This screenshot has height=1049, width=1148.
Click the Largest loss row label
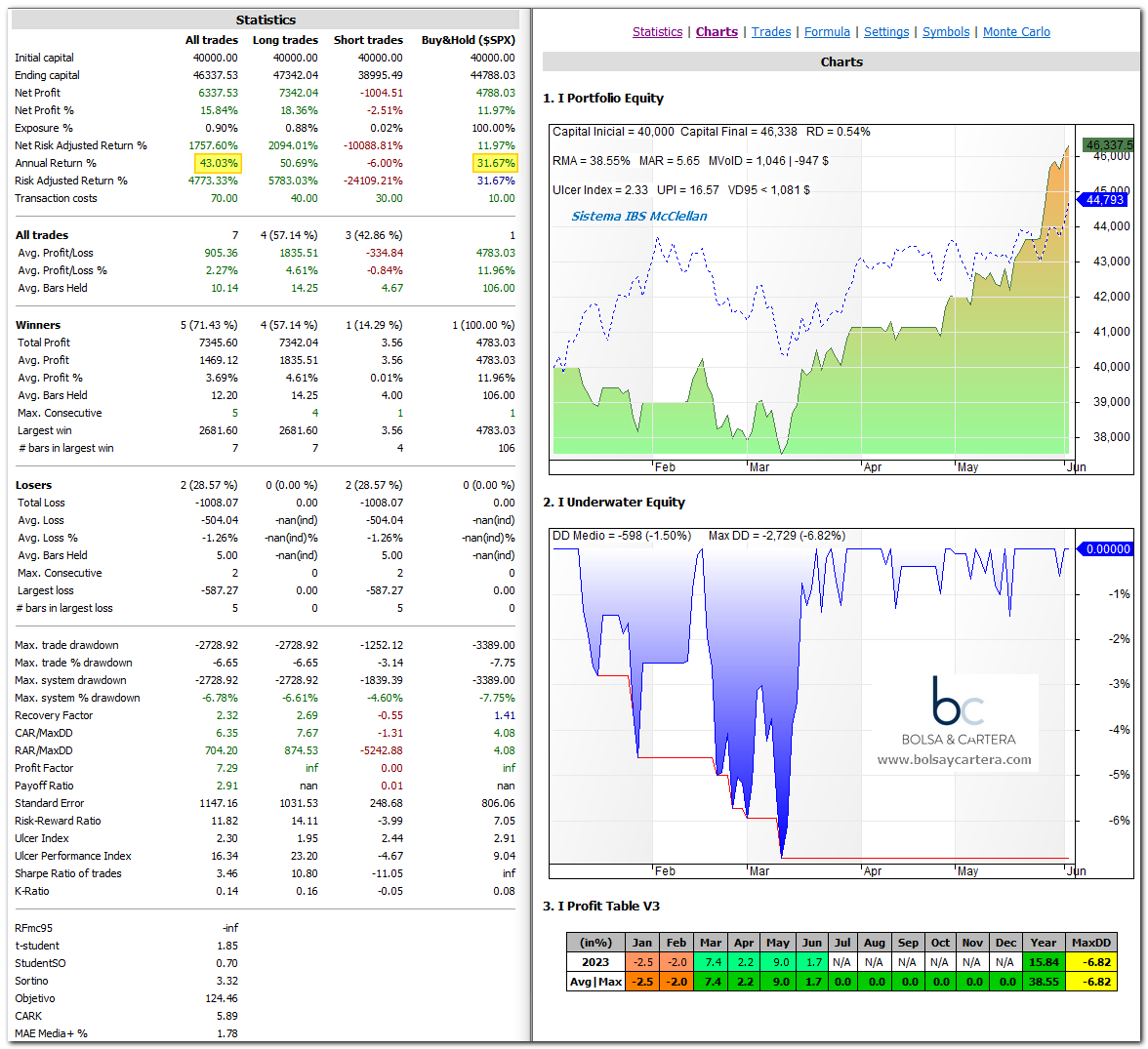[x=45, y=590]
